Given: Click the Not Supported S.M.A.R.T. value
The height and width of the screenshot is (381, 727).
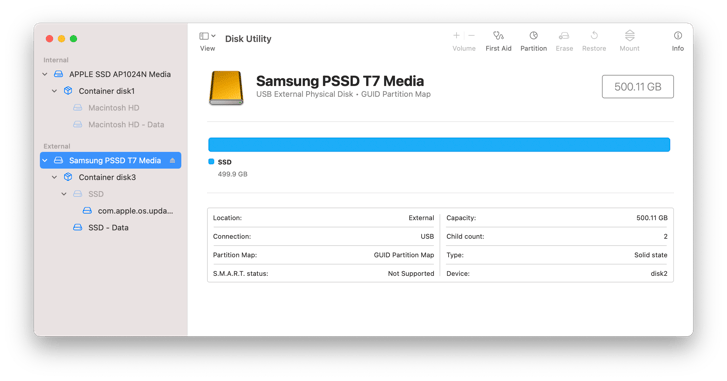Looking at the screenshot, I should [411, 273].
